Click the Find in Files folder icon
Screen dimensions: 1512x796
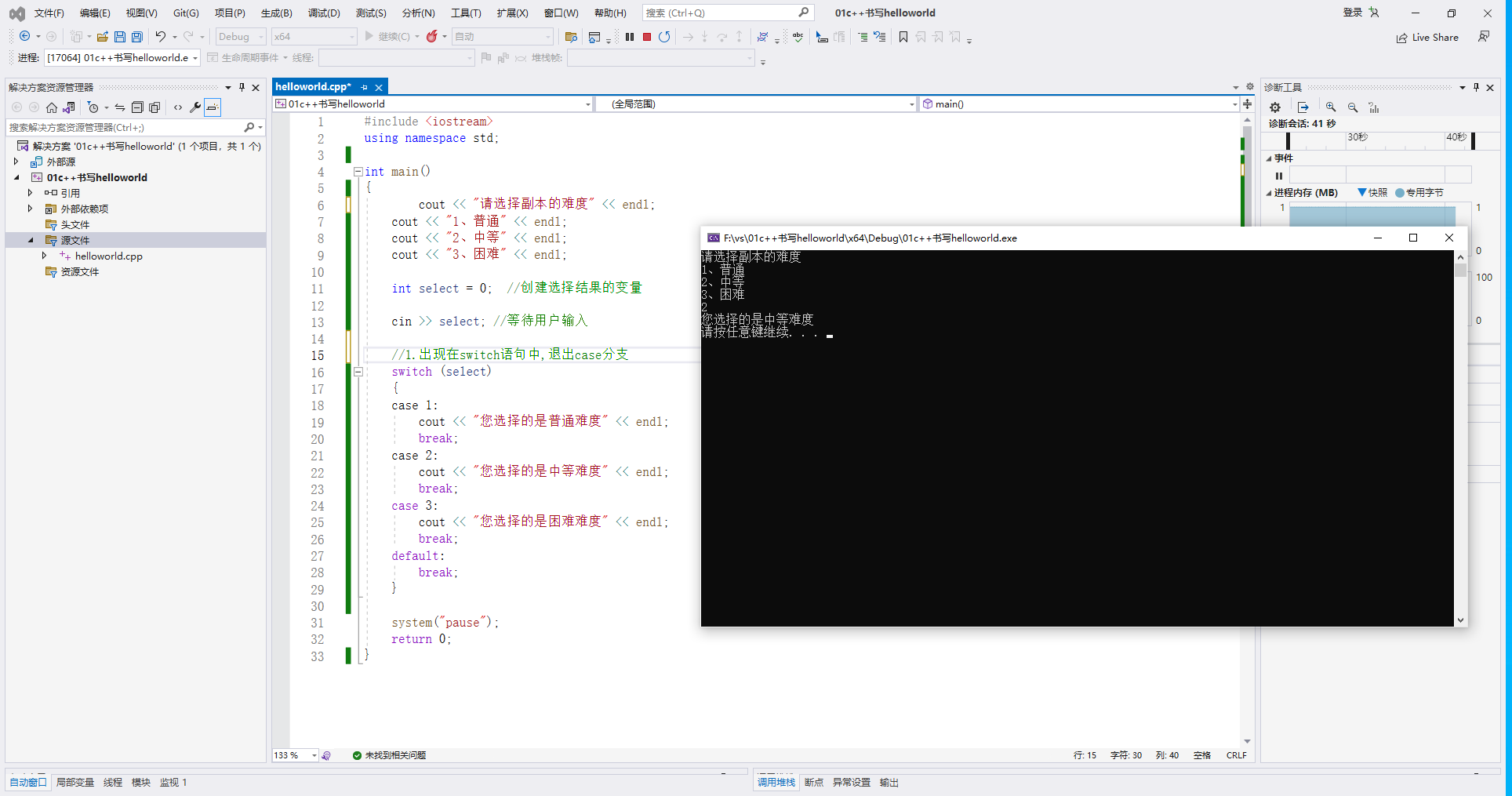click(571, 37)
